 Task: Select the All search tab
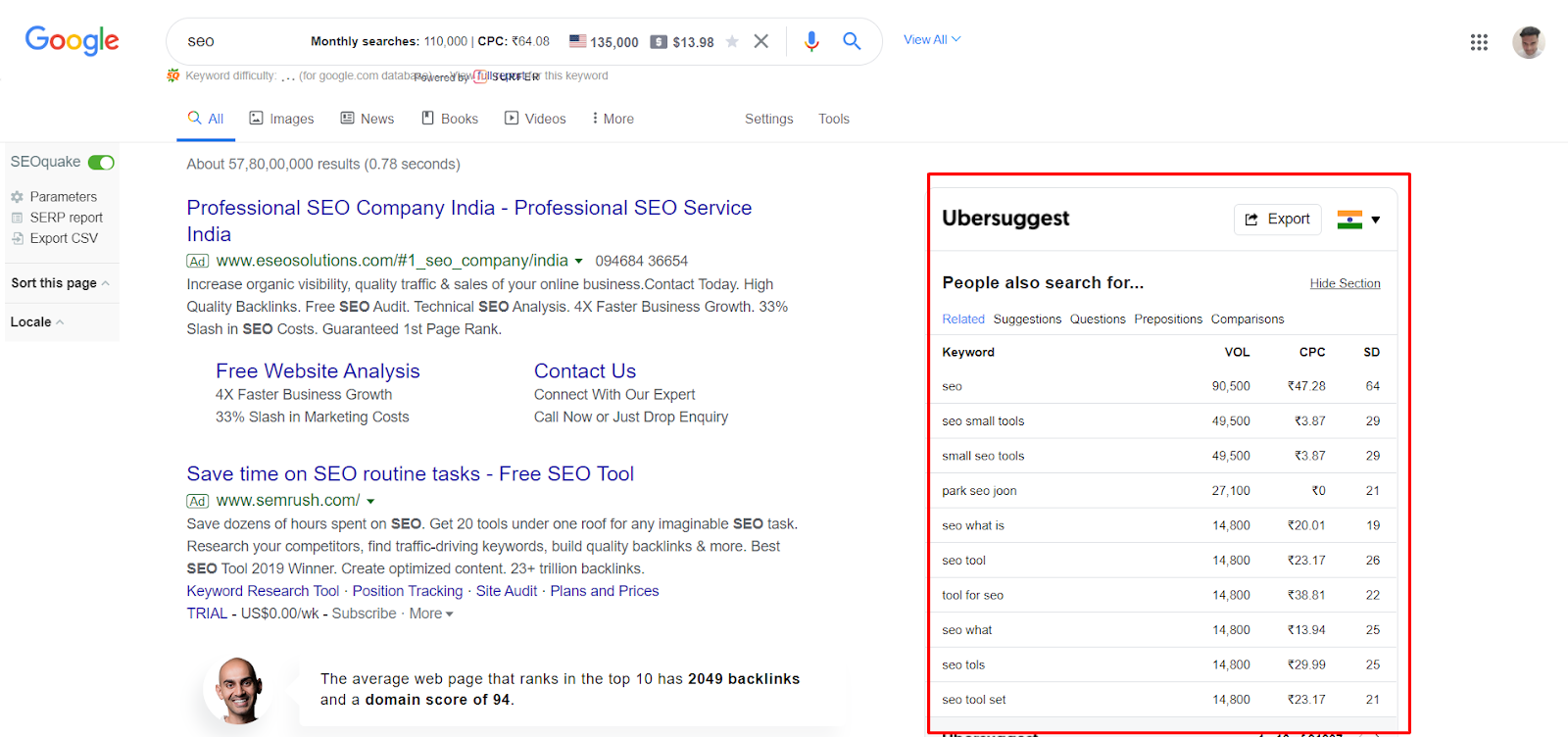pyautogui.click(x=206, y=119)
